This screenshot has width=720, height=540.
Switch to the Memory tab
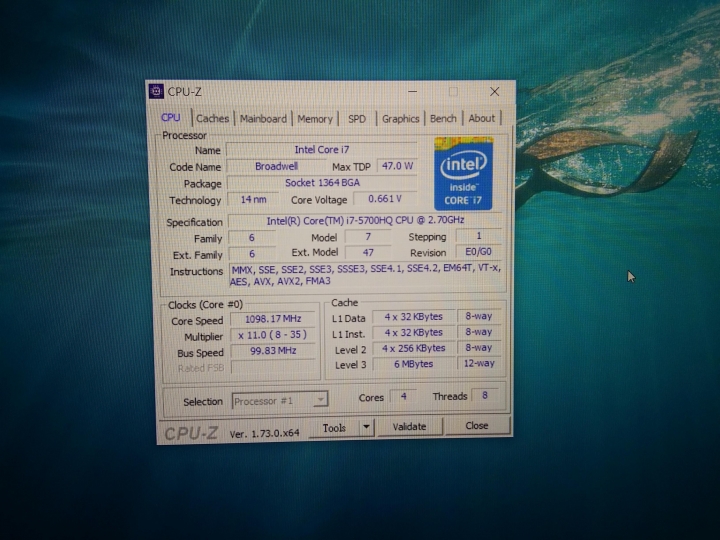pos(315,119)
